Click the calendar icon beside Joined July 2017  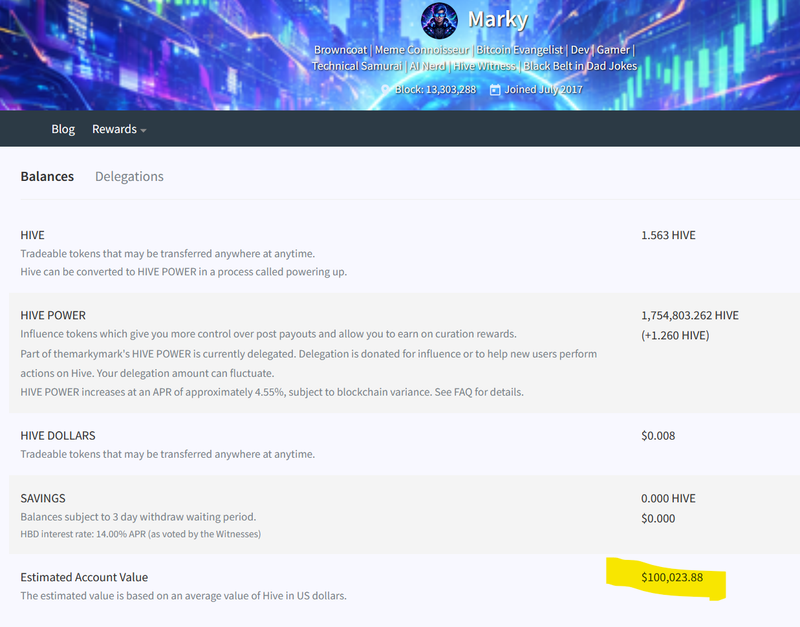[x=495, y=90]
